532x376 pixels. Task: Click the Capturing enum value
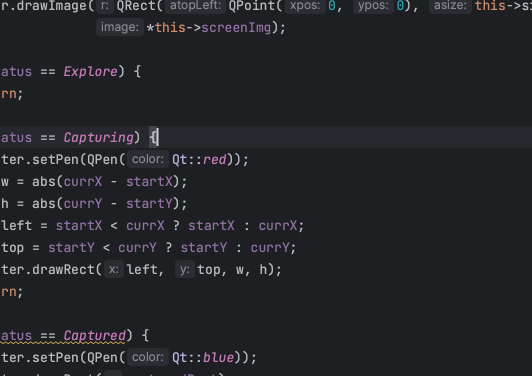point(98,138)
